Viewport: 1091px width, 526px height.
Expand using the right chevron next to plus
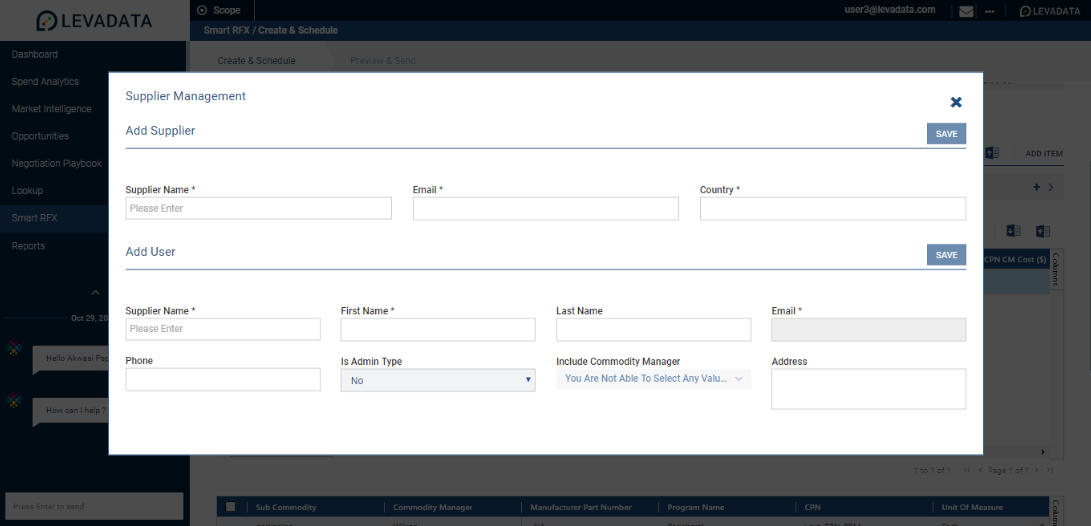(1051, 187)
